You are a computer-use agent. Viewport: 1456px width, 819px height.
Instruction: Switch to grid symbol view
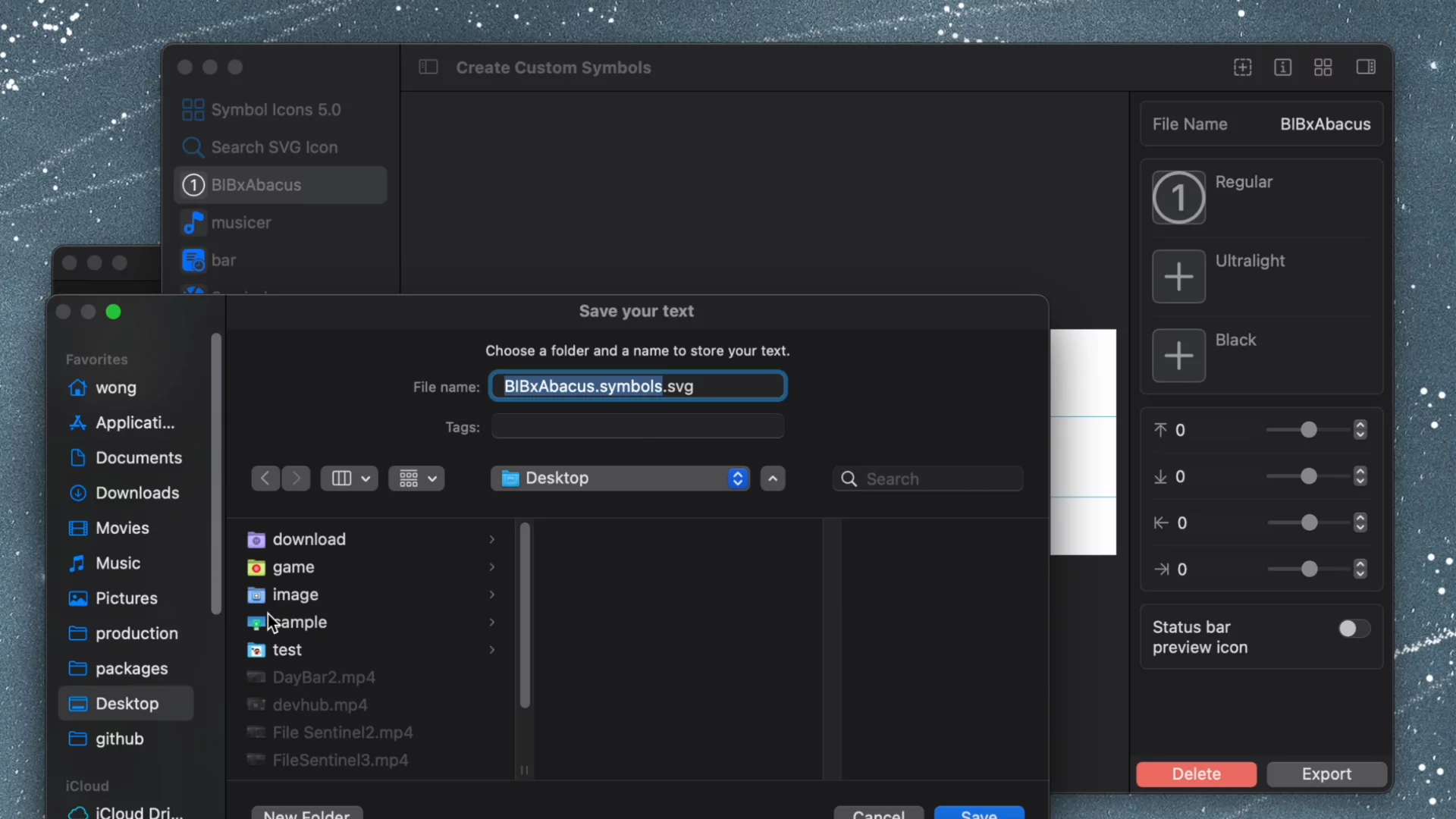(x=1323, y=67)
